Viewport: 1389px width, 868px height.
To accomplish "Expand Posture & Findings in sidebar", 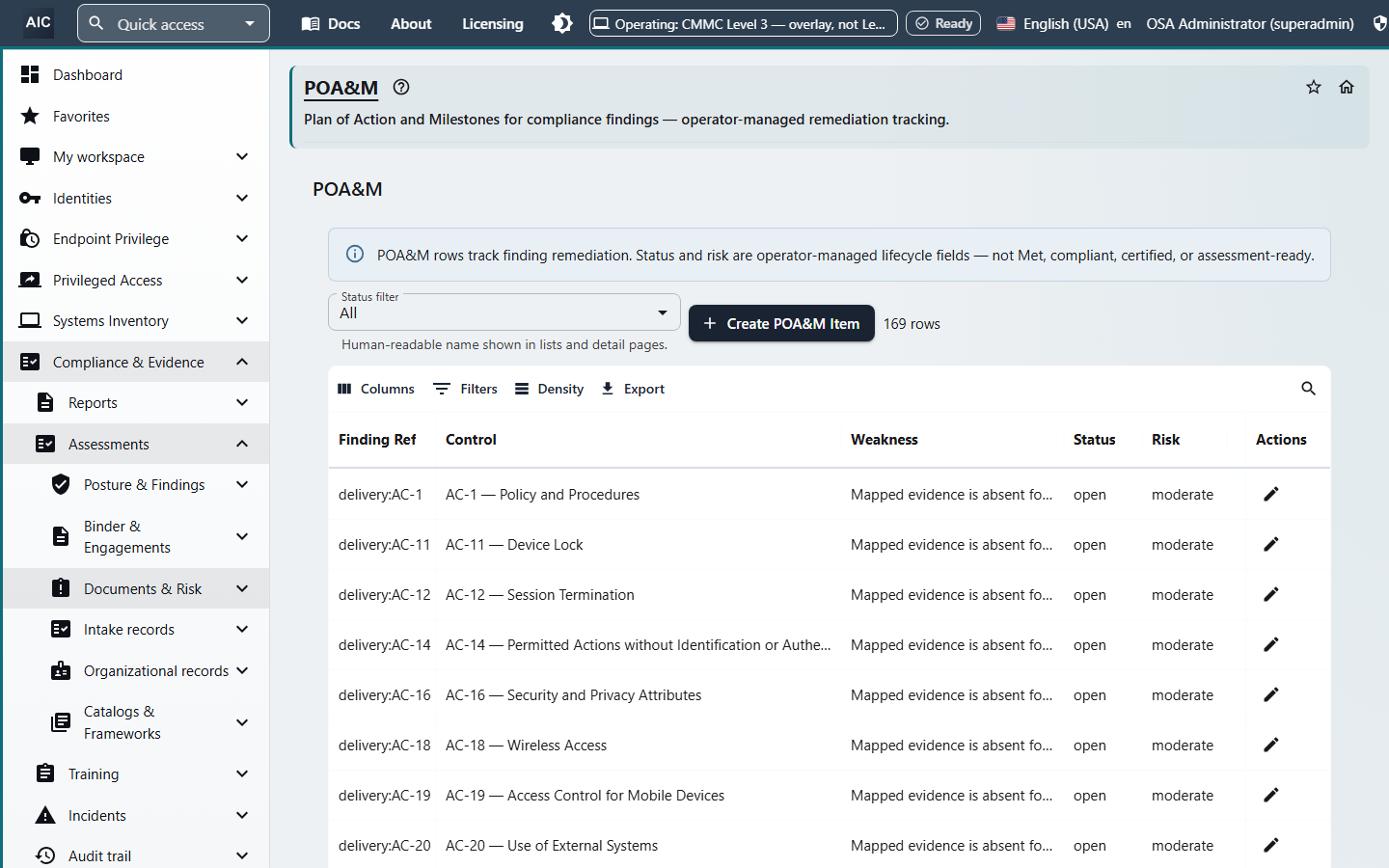I will pyautogui.click(x=136, y=485).
